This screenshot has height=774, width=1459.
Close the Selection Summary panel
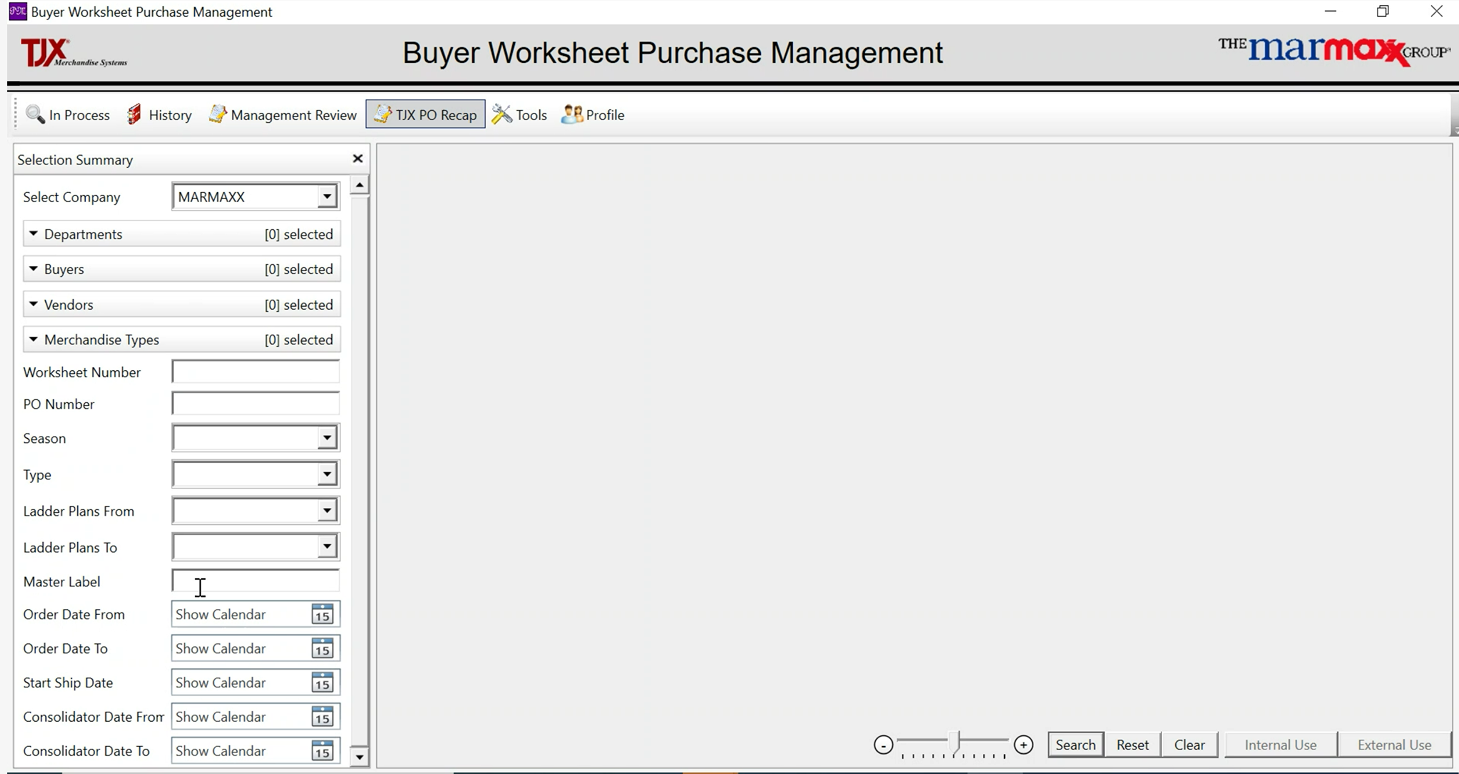pyautogui.click(x=357, y=159)
